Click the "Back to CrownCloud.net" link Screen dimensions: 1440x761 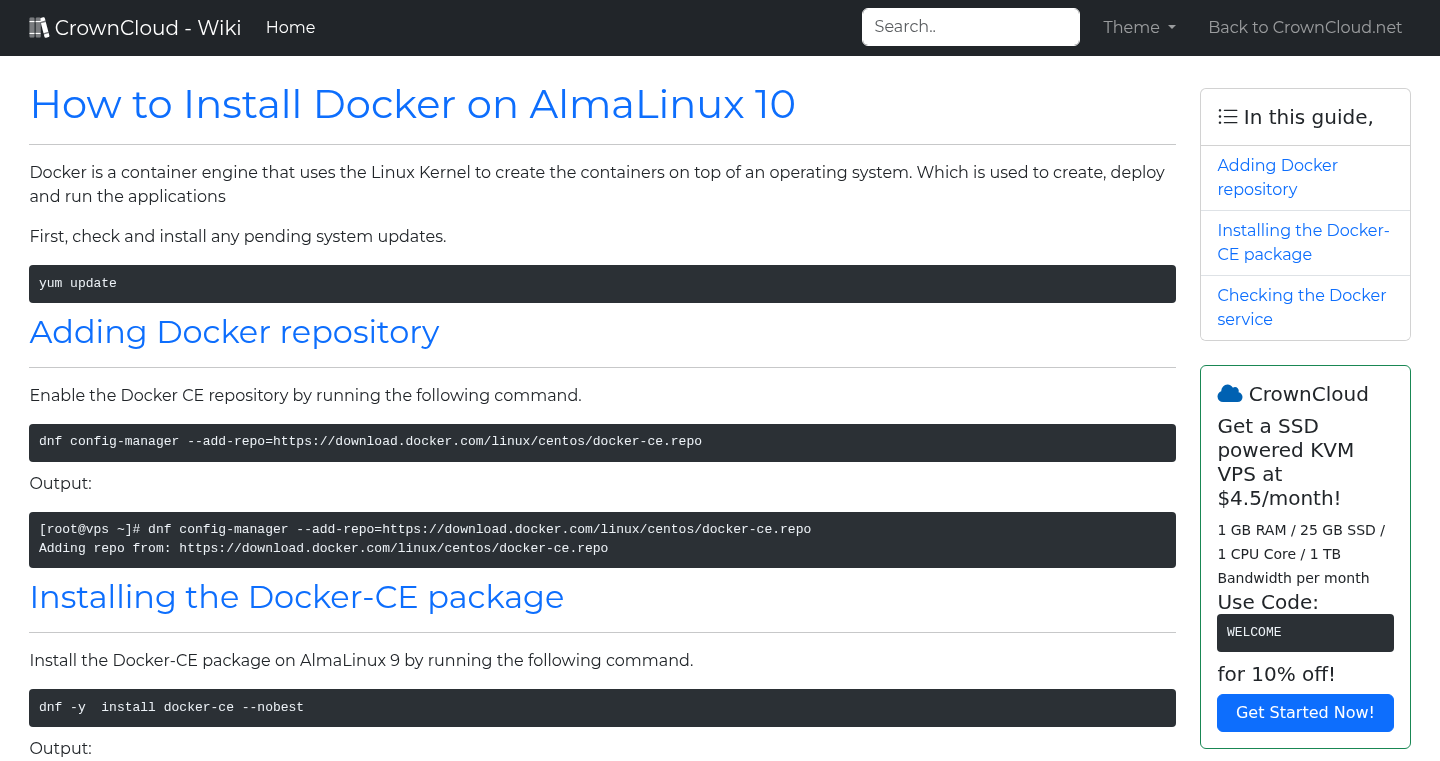(x=1305, y=27)
